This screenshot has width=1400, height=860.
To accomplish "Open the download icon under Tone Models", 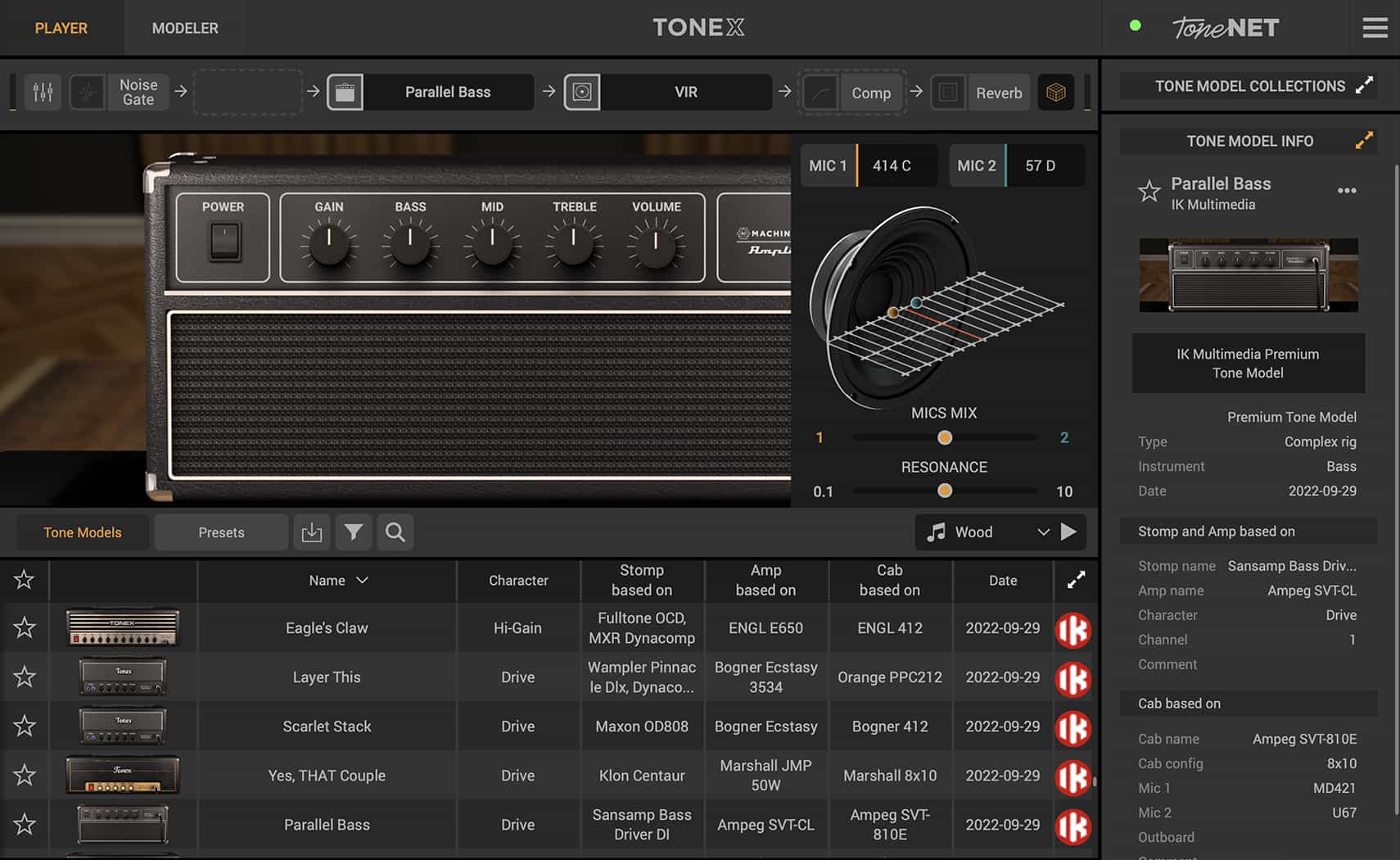I will (312, 532).
